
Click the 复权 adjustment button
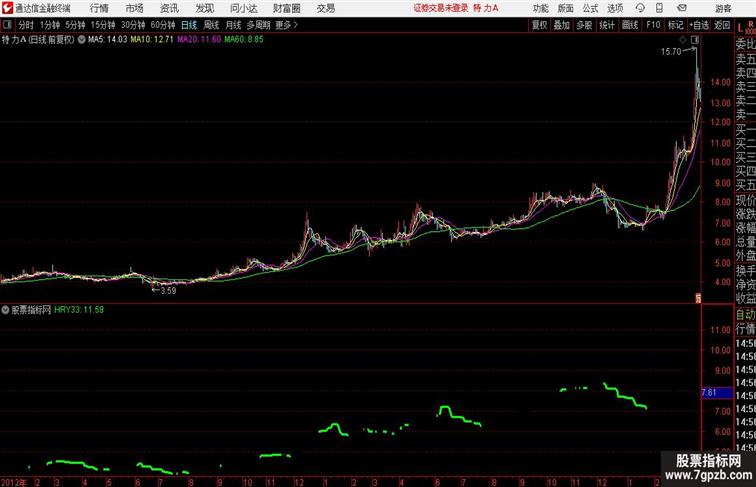tap(540, 25)
